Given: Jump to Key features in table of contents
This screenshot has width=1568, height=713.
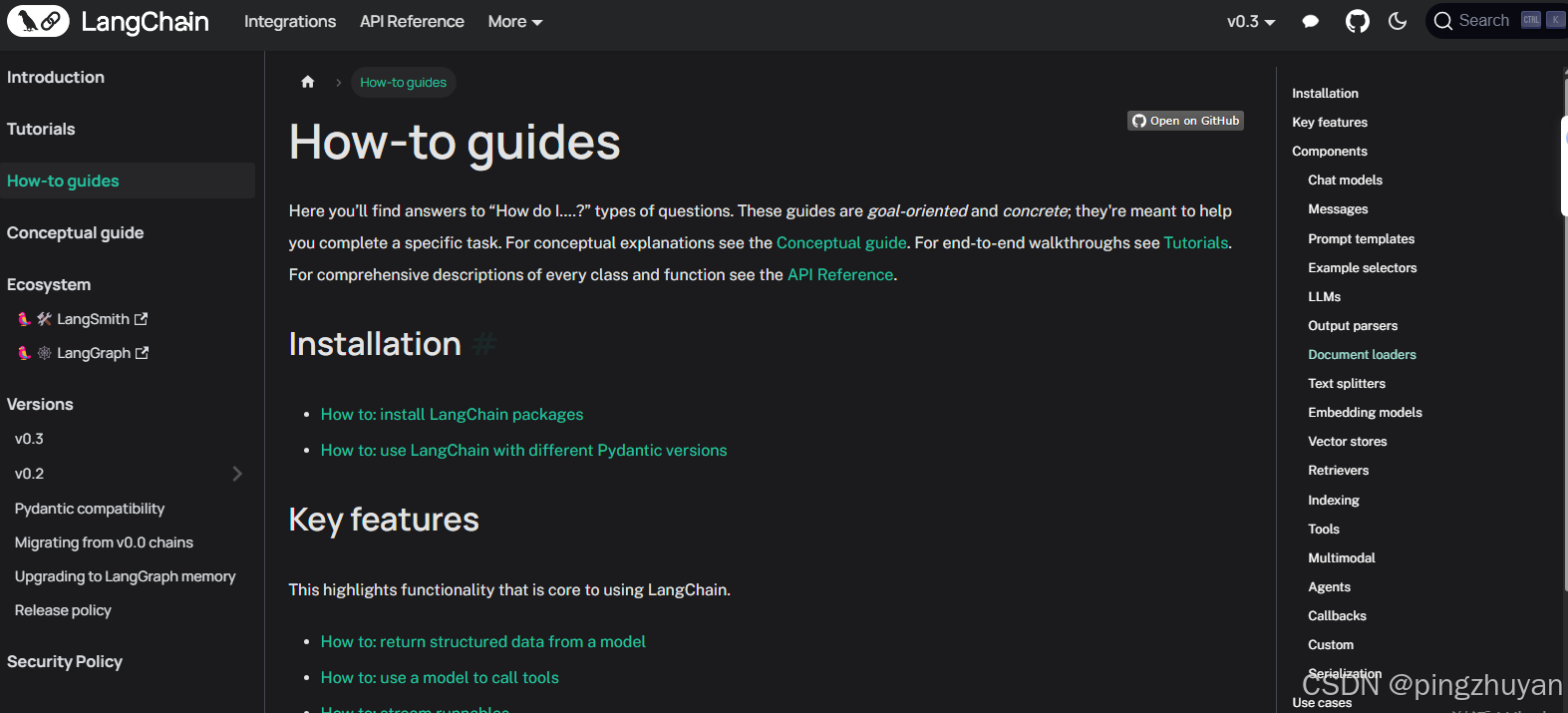Looking at the screenshot, I should (1330, 122).
